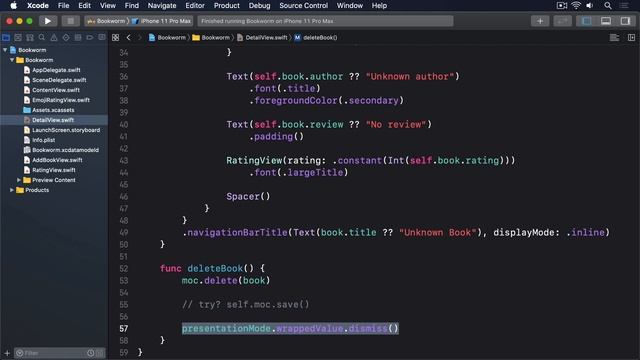640x360 pixels.
Task: Open Bookworm folder breadcrumb
Action: click(x=211, y=38)
